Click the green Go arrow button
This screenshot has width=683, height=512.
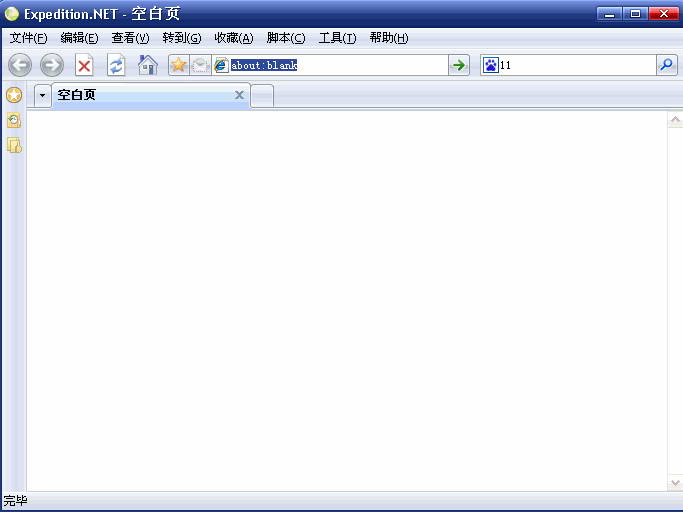click(459, 65)
